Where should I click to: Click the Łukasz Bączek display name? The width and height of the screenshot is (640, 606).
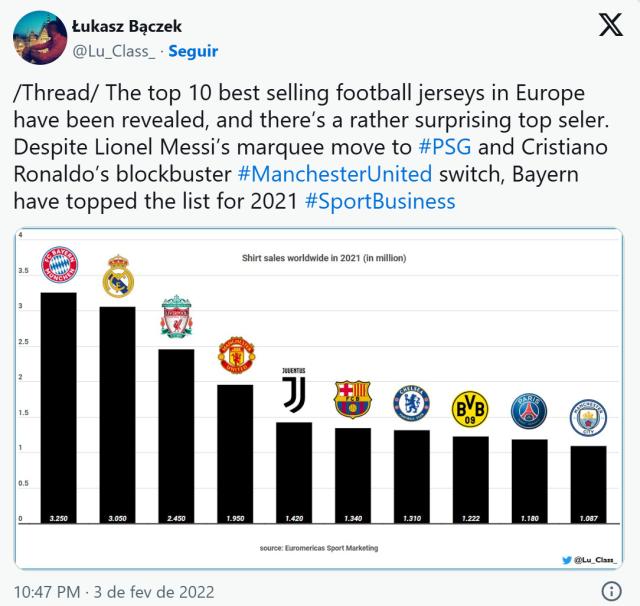click(x=126, y=26)
